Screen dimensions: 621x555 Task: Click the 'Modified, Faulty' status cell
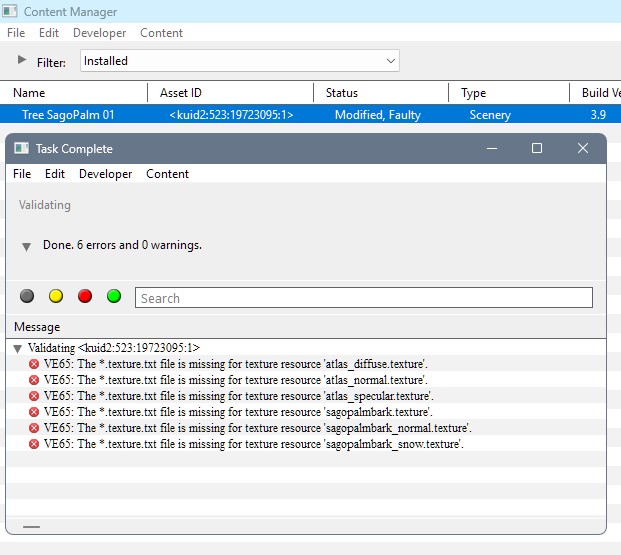[378, 115]
